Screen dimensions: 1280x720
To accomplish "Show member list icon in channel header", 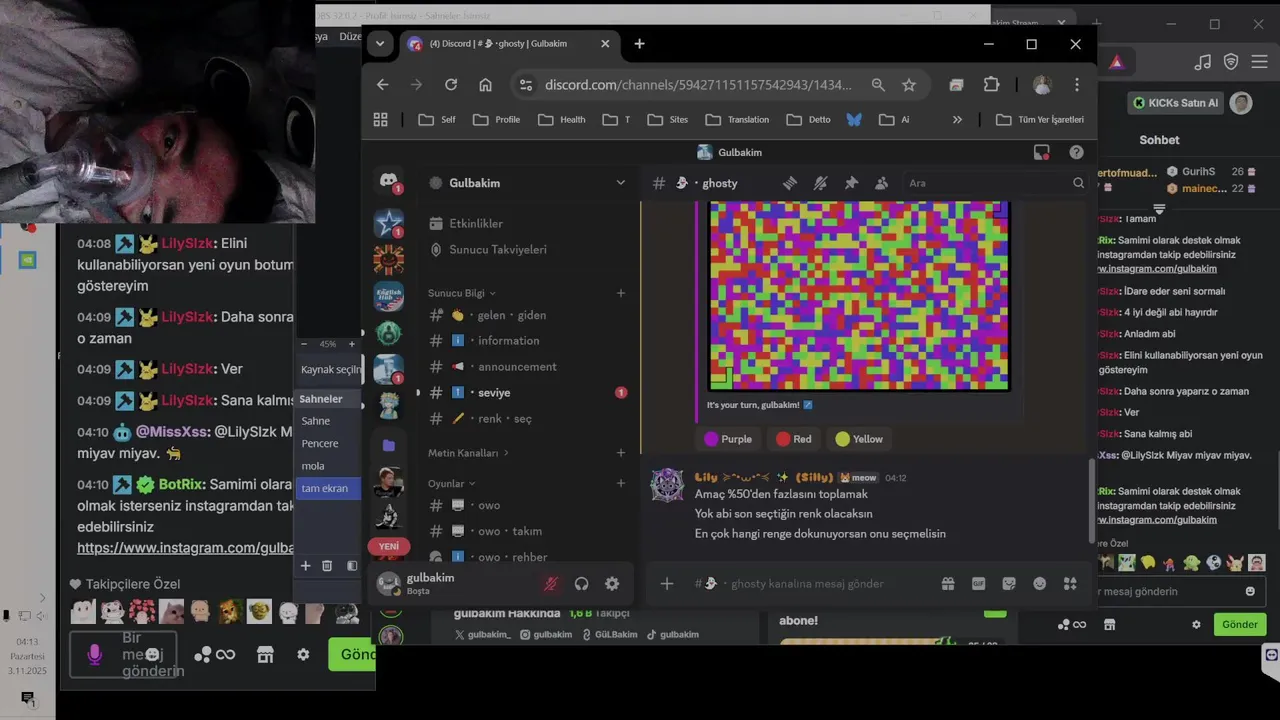I will pos(881,183).
